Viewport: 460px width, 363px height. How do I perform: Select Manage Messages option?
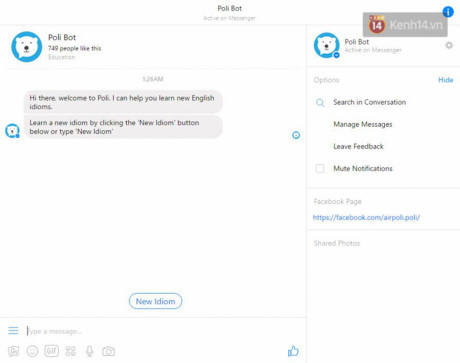pyautogui.click(x=363, y=124)
